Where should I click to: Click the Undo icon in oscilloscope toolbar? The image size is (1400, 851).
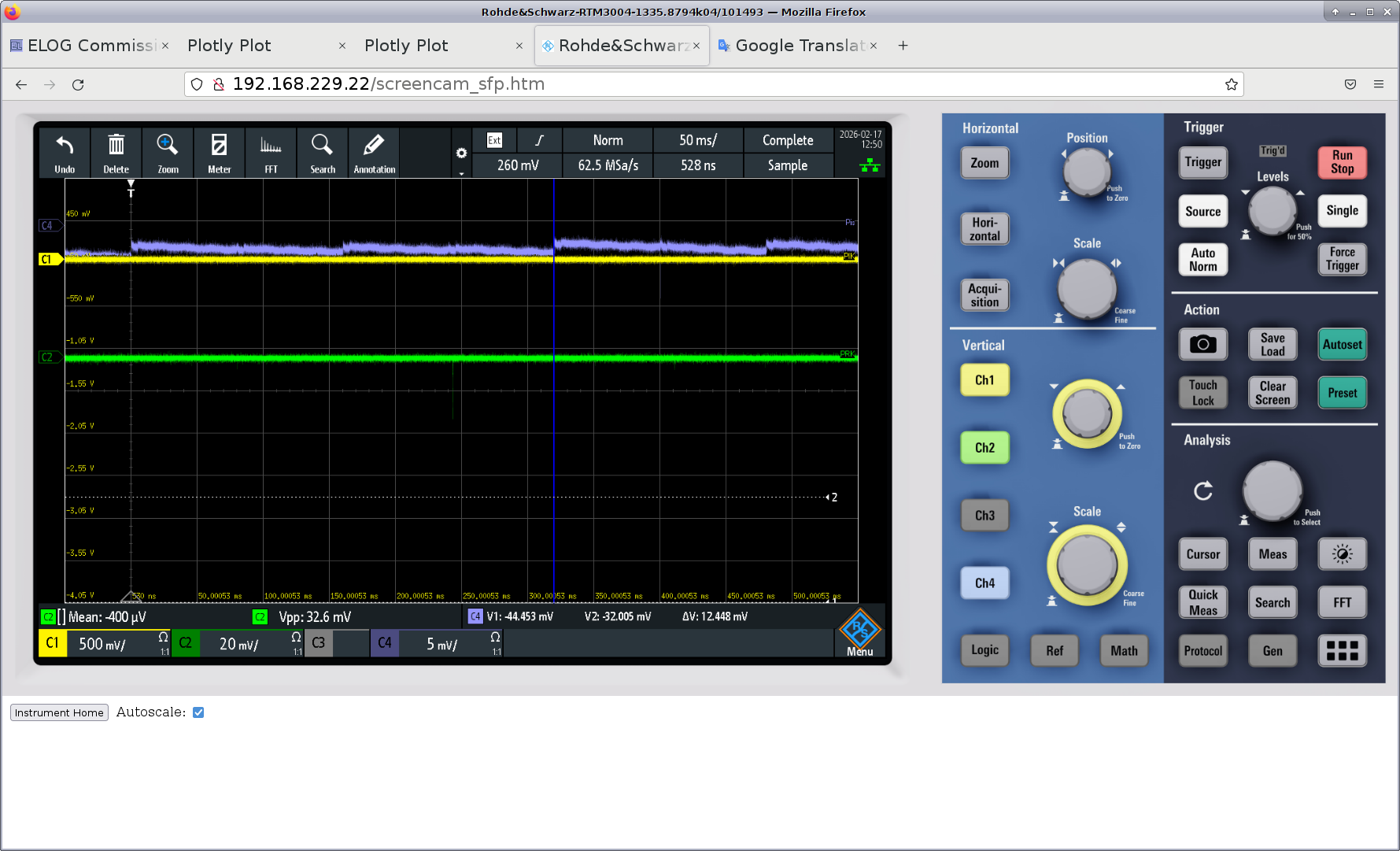[65, 153]
